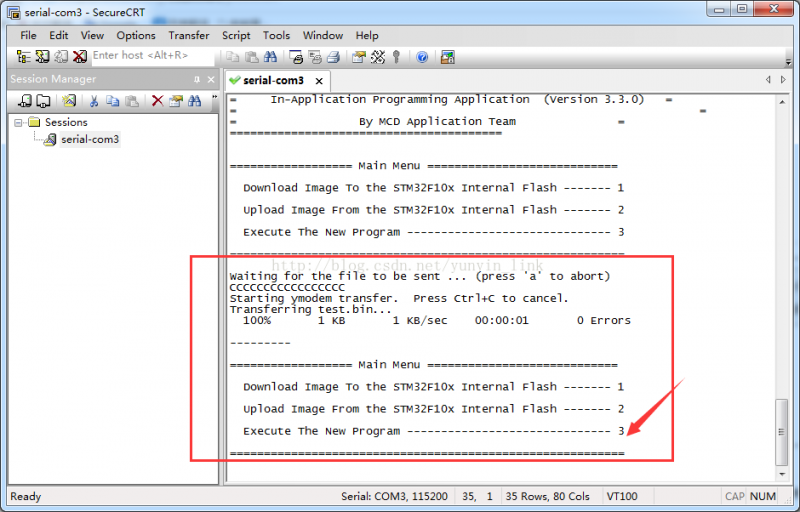Open Global Options wrench icon
The image size is (800, 512).
pos(378,57)
